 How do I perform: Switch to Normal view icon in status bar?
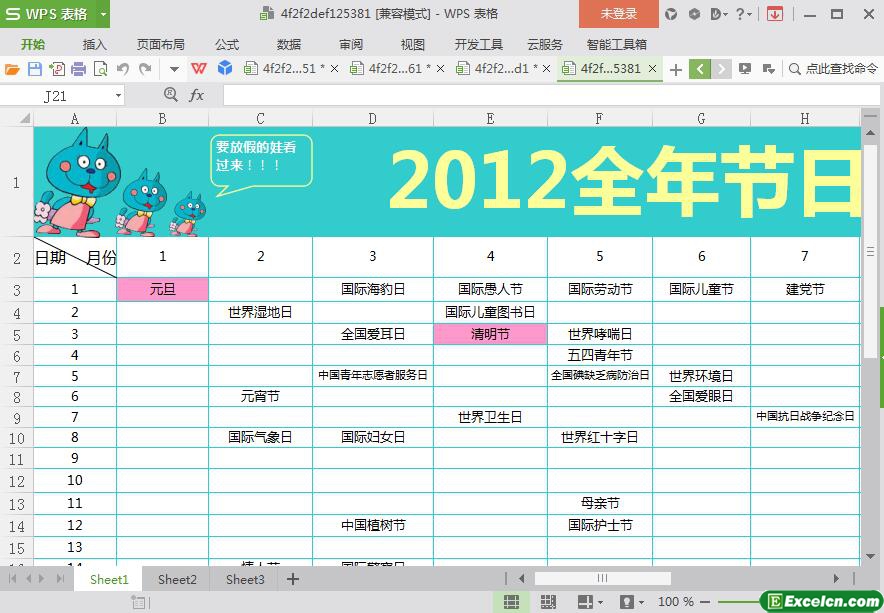pos(511,602)
